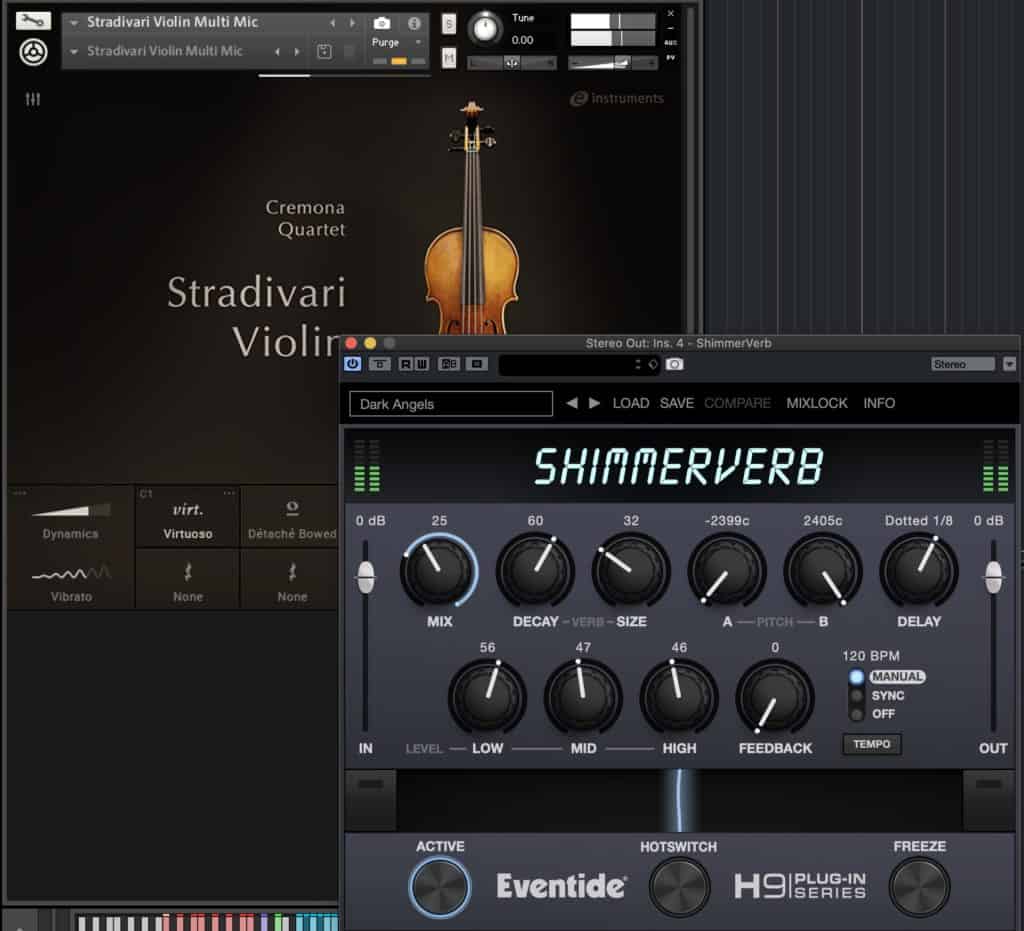Click the square icon right of A/B button
The height and width of the screenshot is (931, 1024).
477,364
